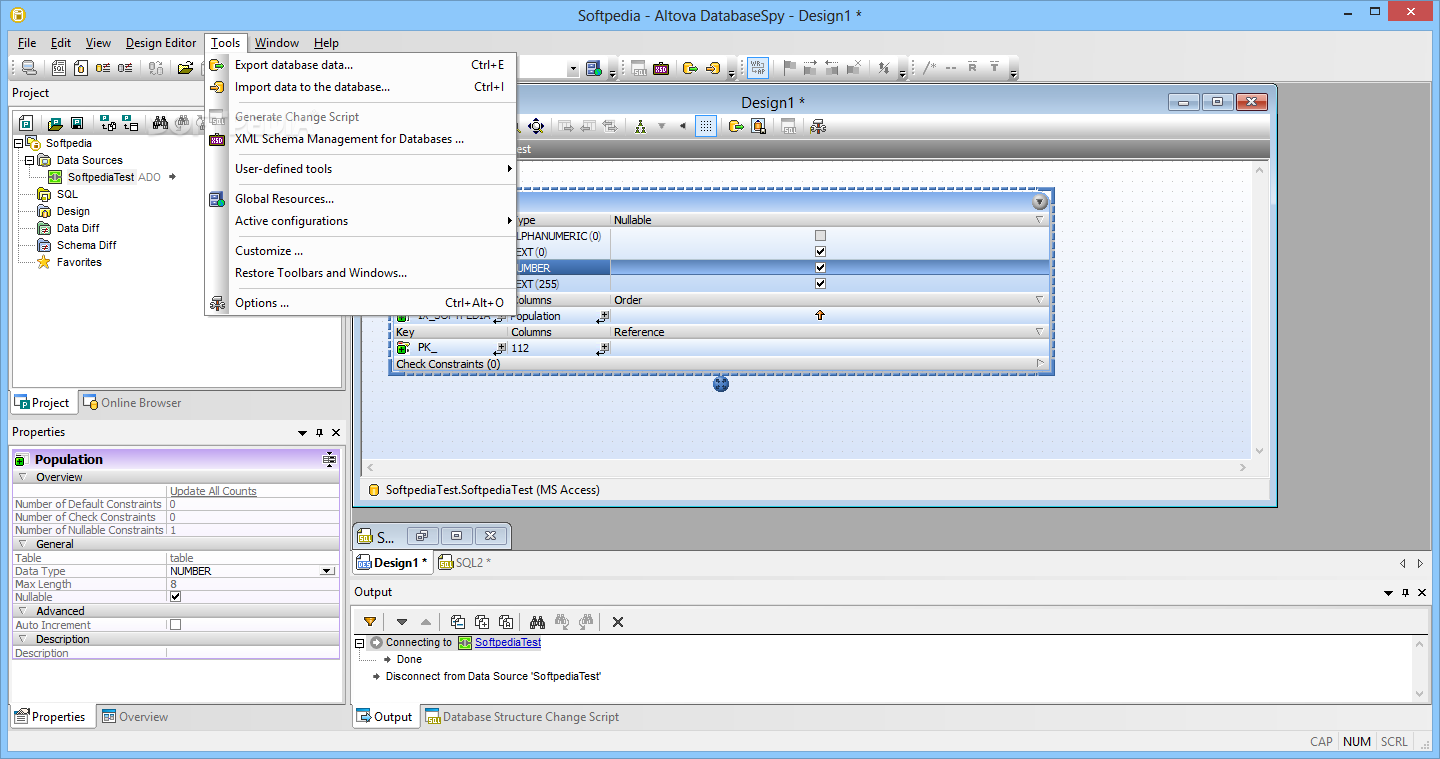Open the Design Editor menu

point(161,43)
